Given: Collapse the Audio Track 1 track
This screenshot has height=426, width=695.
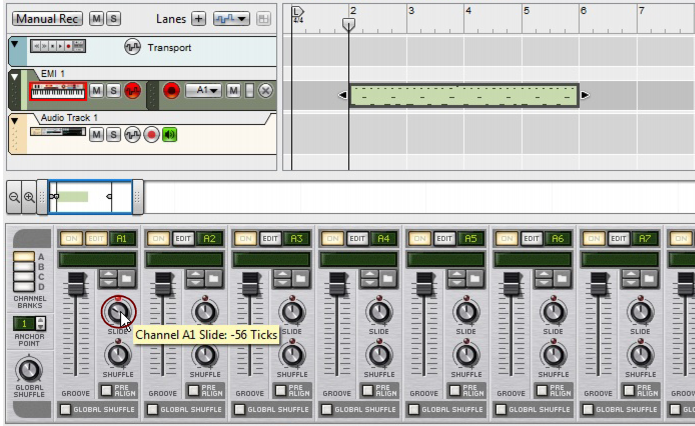Looking at the screenshot, I should (x=14, y=120).
